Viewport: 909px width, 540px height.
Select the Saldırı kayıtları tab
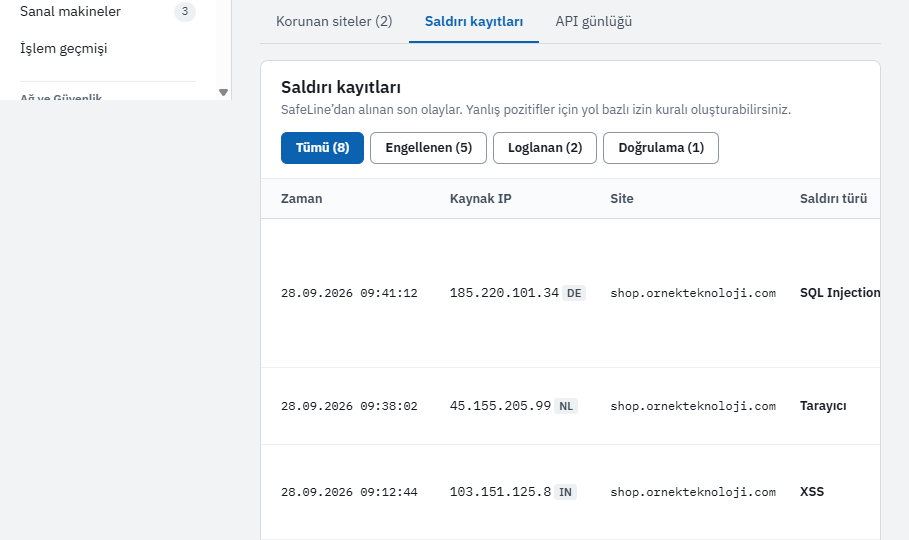click(474, 21)
